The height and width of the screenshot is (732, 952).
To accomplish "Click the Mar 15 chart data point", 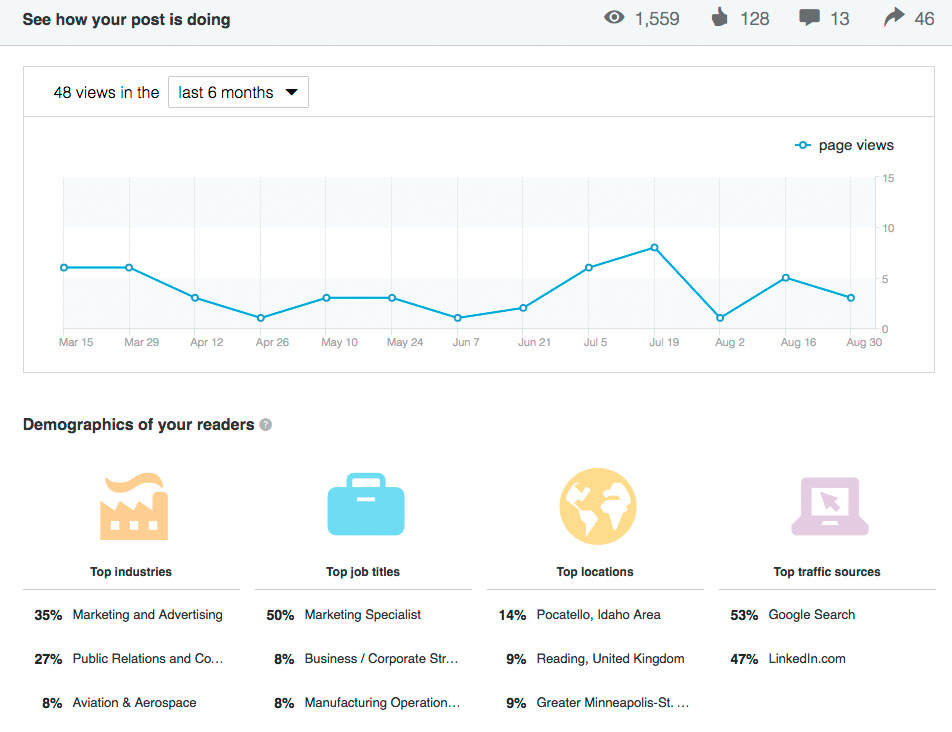I will click(x=64, y=267).
